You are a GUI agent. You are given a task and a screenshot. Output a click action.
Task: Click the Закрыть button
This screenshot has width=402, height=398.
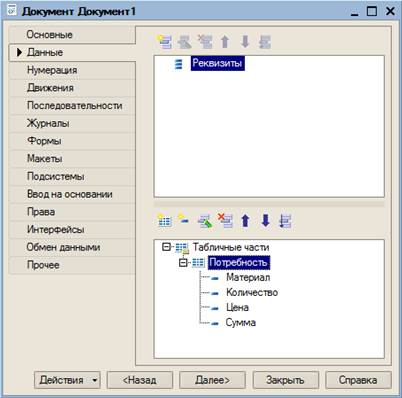click(285, 380)
